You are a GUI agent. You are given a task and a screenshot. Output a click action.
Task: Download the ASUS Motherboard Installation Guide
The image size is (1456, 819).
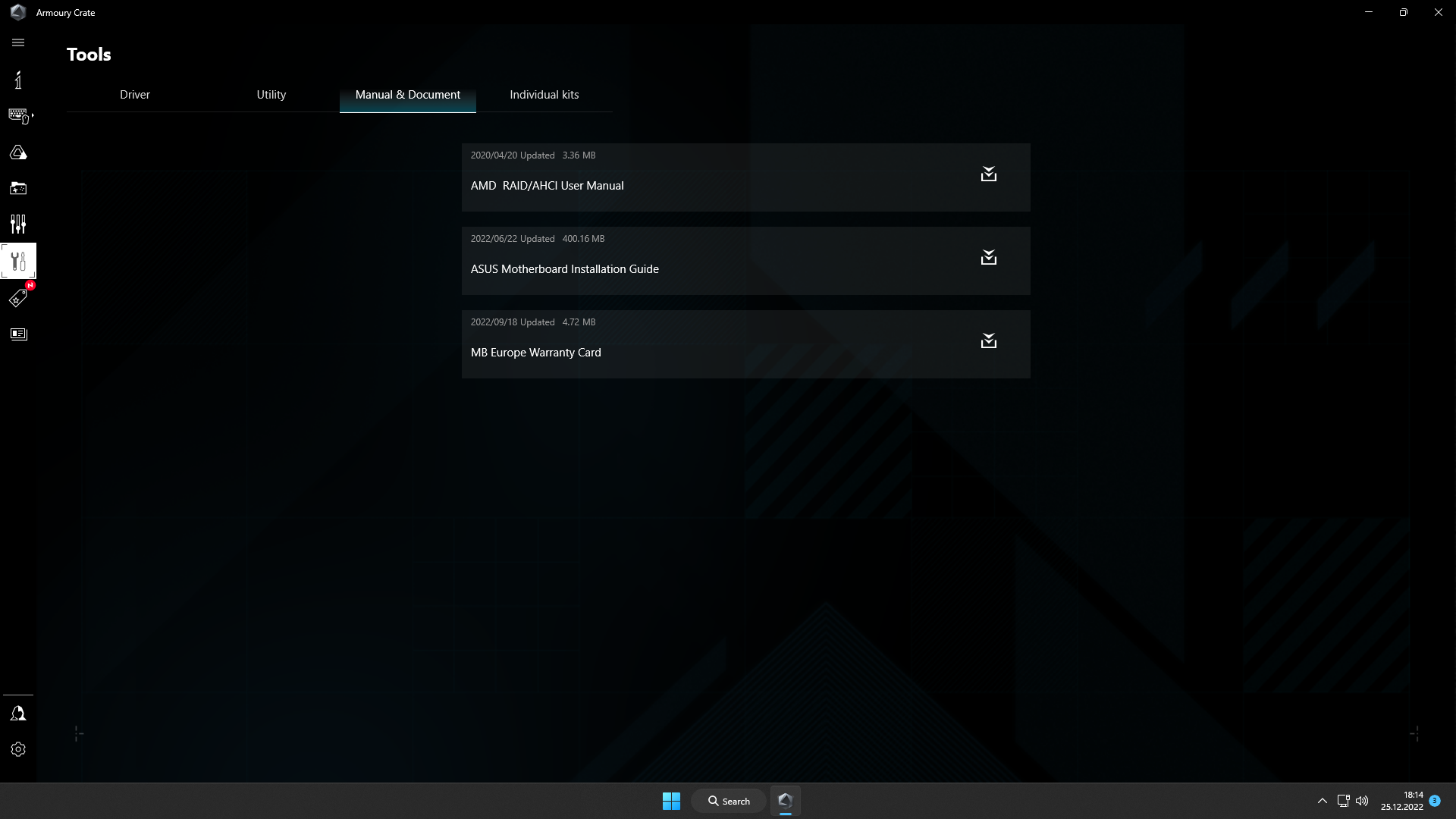pyautogui.click(x=988, y=258)
